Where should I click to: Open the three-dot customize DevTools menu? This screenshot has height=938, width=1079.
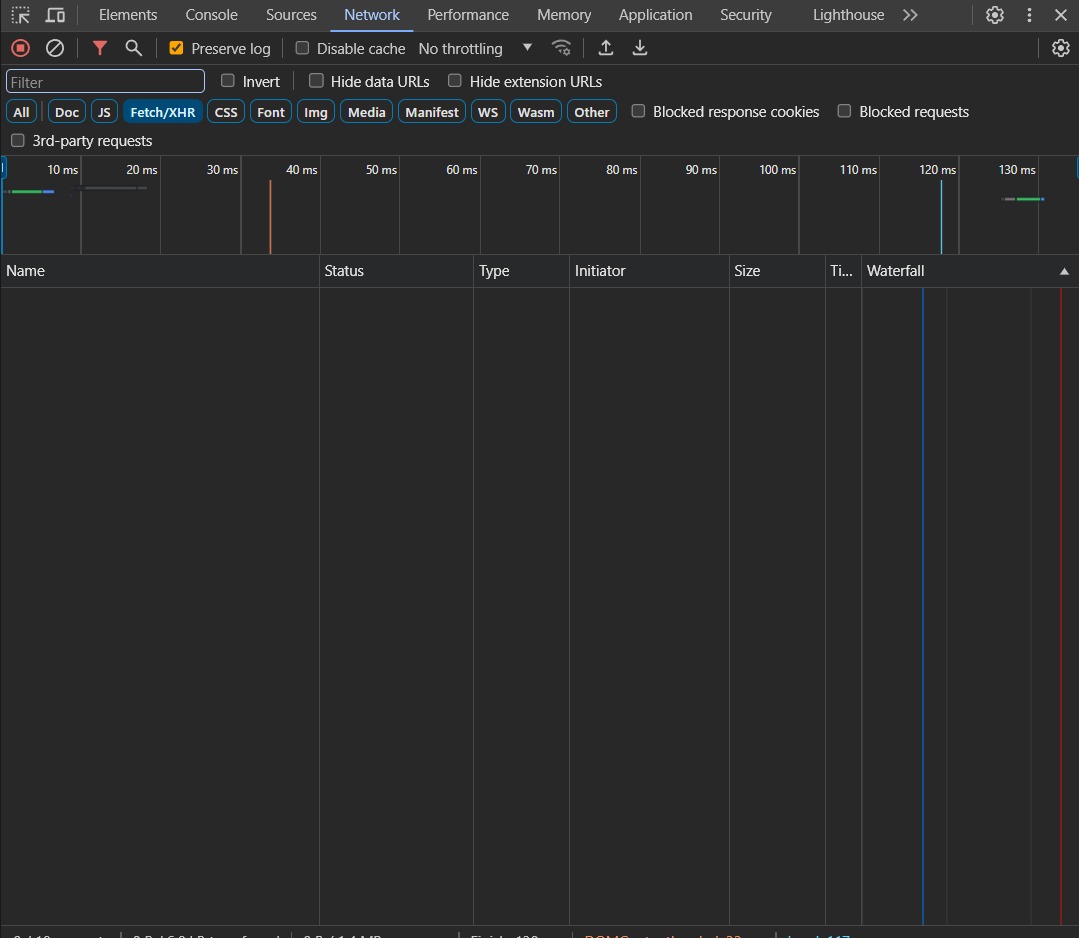click(1029, 15)
